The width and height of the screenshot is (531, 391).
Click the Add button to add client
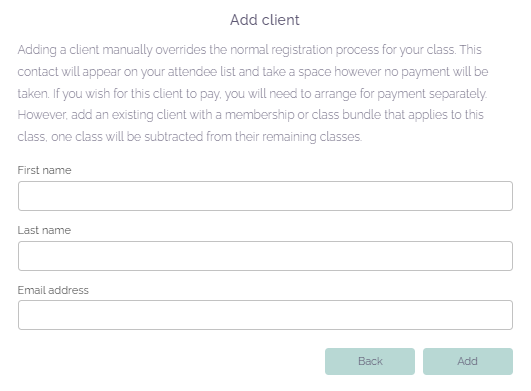(x=468, y=361)
